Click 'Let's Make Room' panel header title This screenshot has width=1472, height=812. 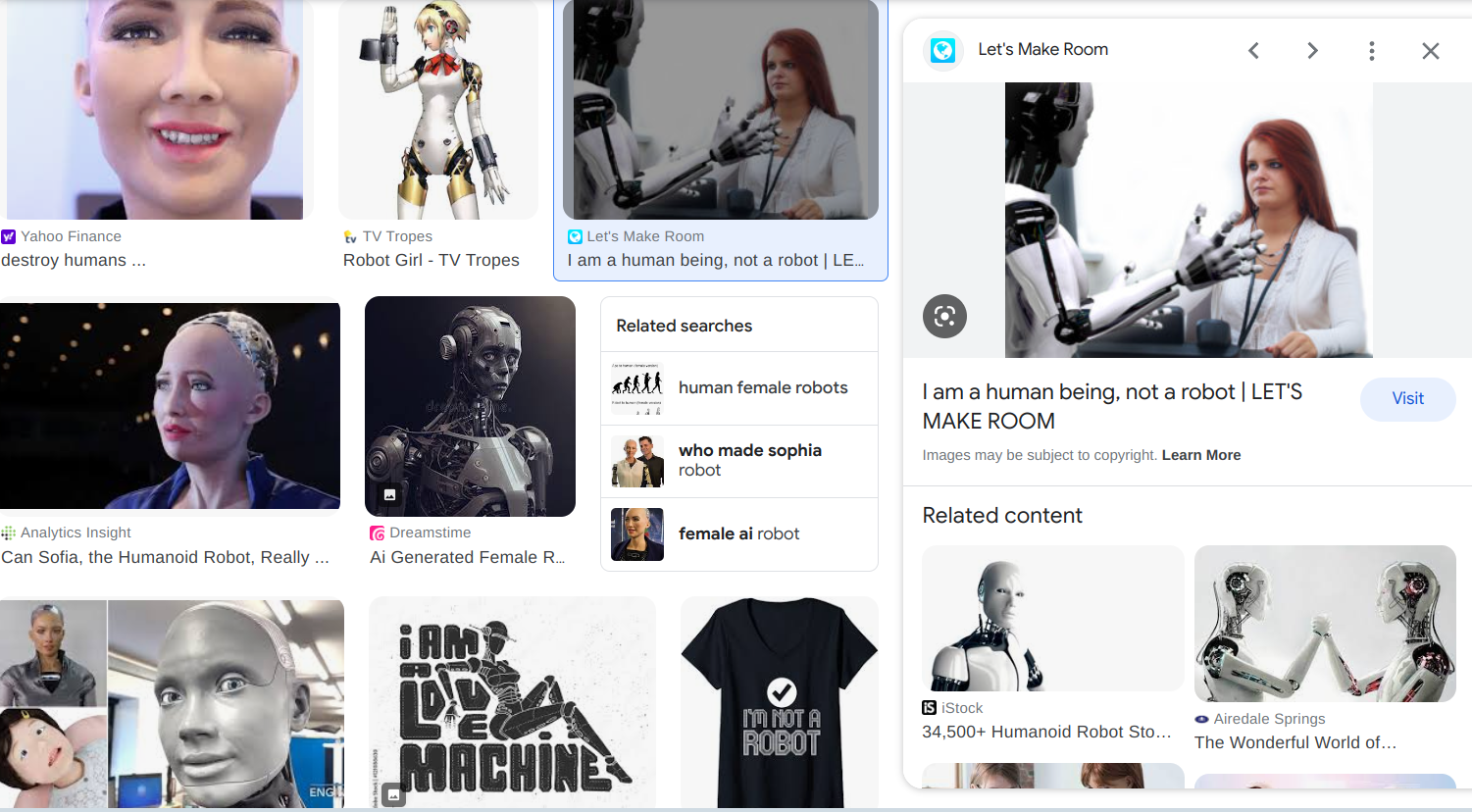(x=1043, y=50)
